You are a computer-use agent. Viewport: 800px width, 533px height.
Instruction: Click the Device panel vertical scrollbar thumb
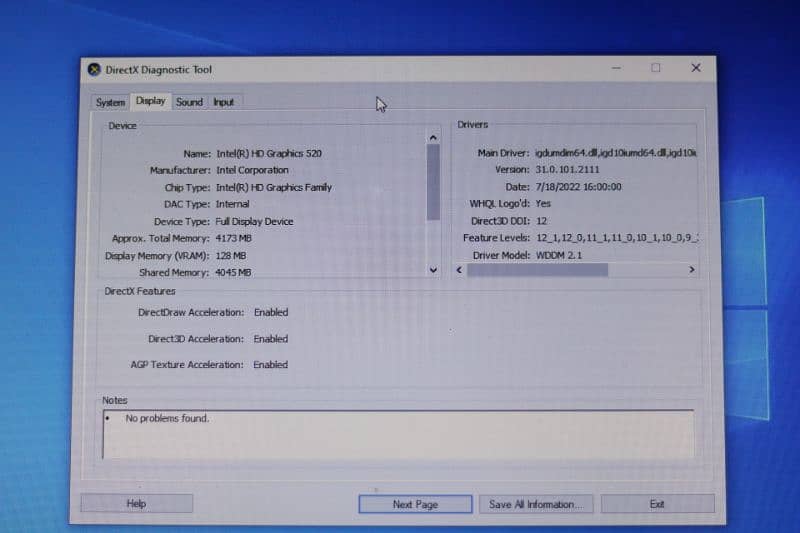(x=433, y=182)
